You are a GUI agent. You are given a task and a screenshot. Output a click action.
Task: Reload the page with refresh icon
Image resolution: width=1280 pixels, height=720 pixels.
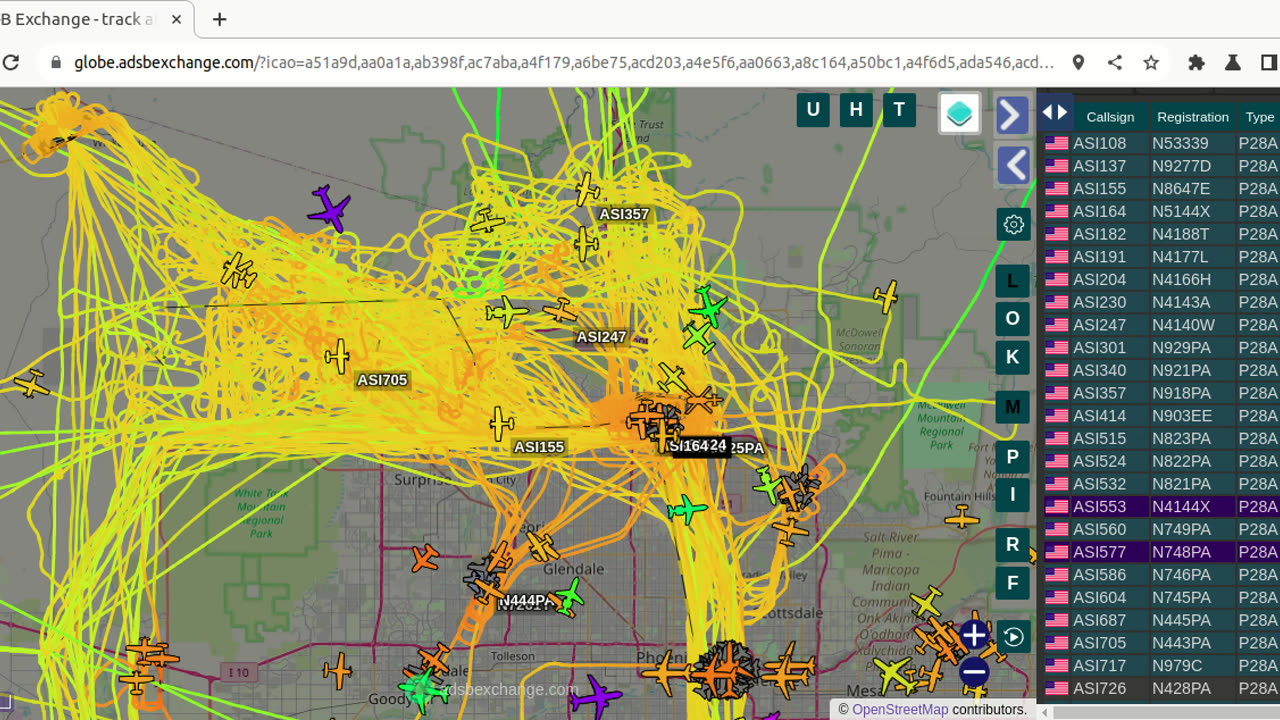(x=11, y=62)
